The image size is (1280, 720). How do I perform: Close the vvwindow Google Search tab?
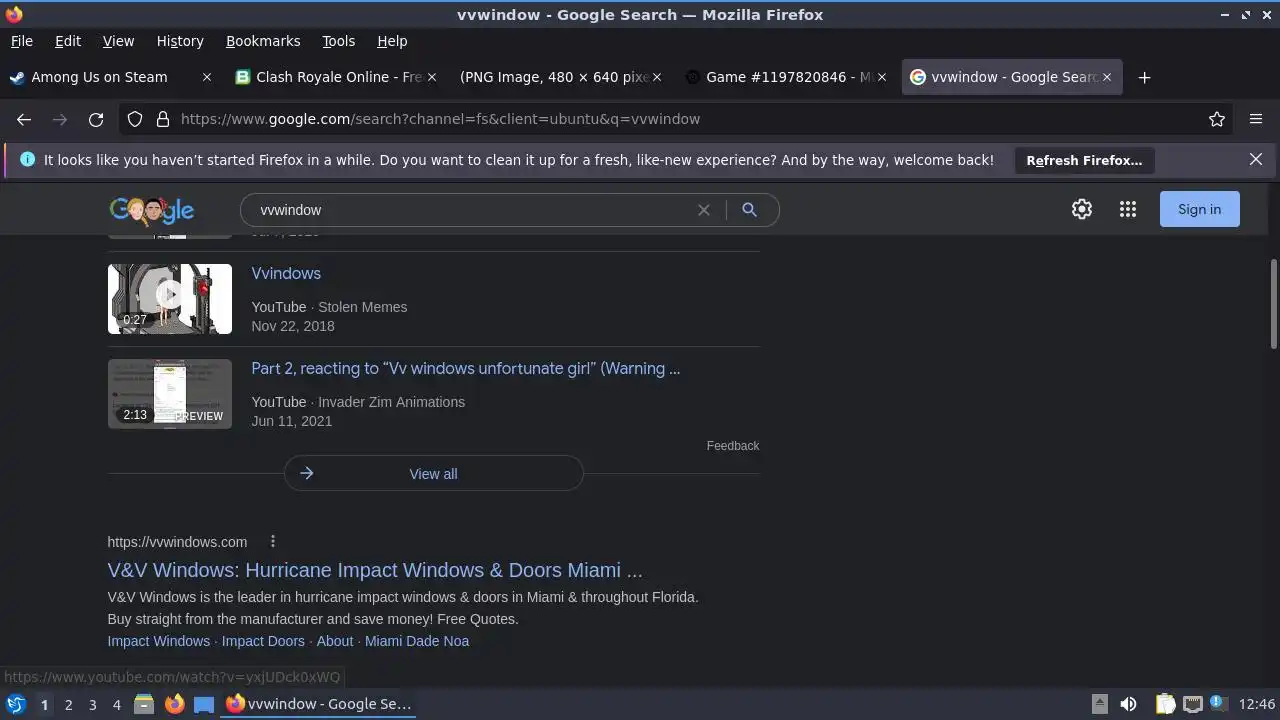pos(1107,77)
